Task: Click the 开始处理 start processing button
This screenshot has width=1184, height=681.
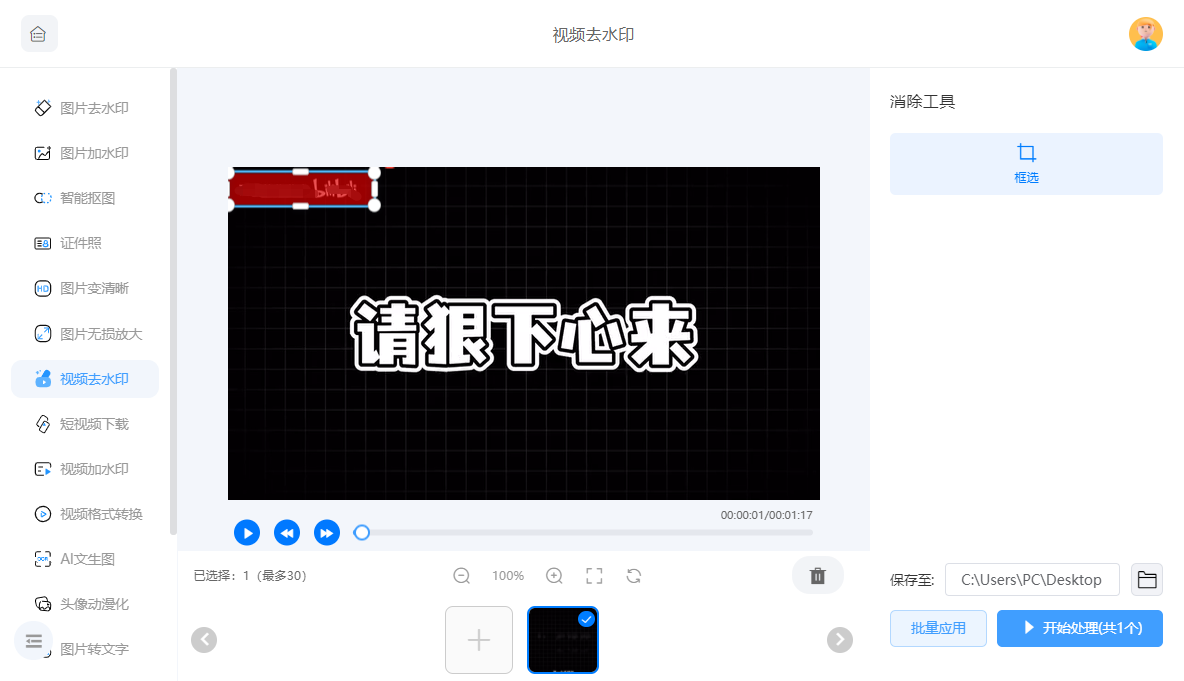Action: pyautogui.click(x=1079, y=628)
